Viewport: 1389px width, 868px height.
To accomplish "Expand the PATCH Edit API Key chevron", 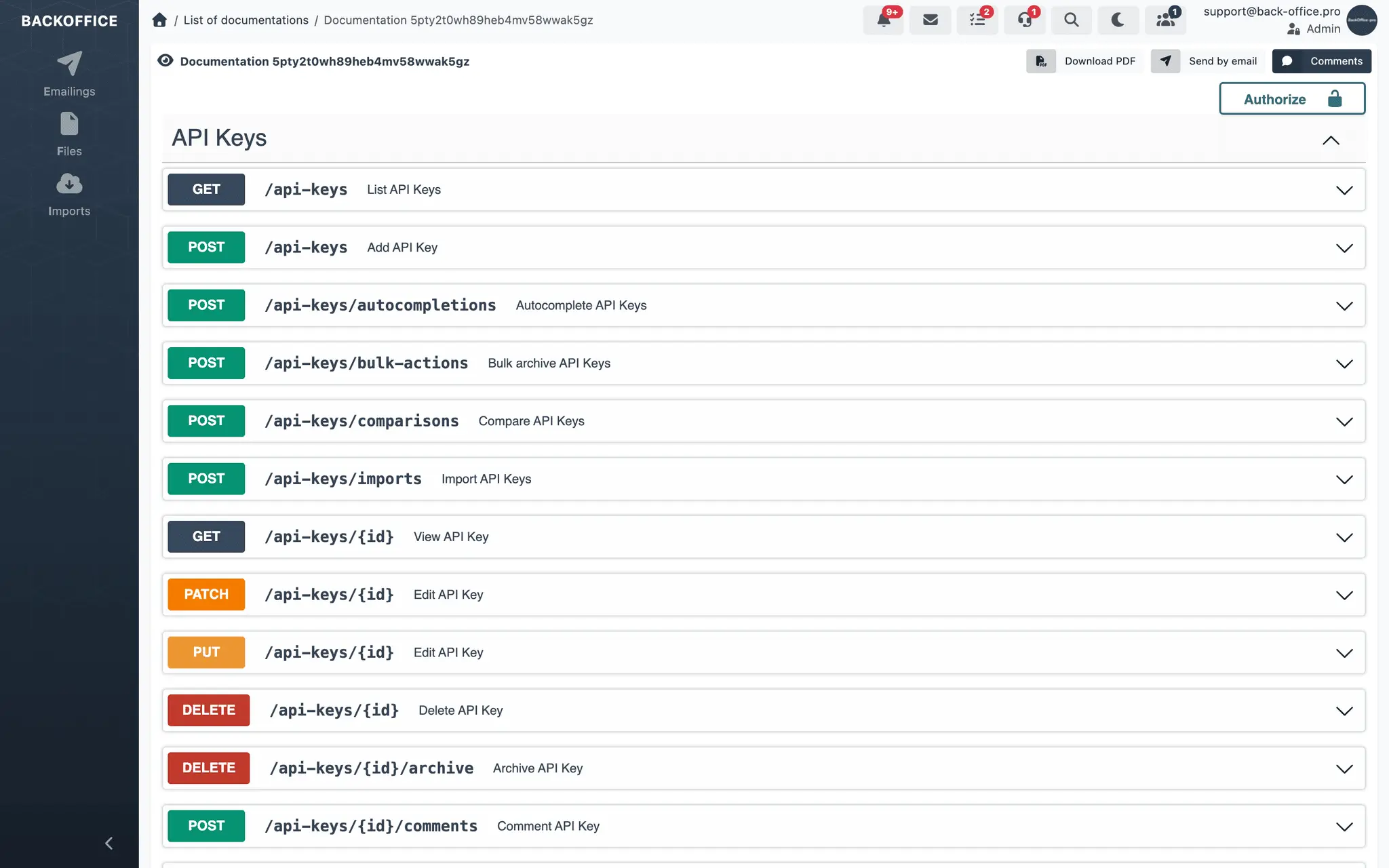I will (1344, 595).
